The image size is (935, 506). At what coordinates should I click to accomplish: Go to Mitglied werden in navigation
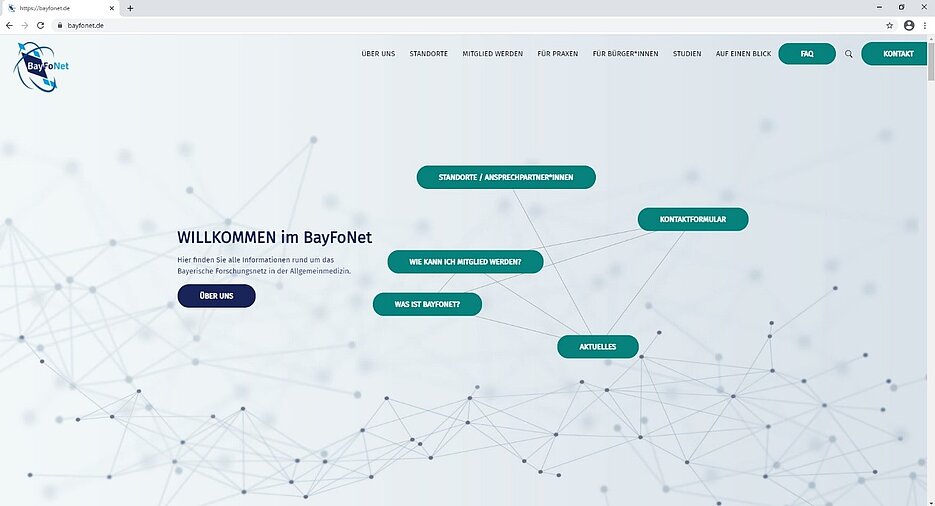pos(492,54)
